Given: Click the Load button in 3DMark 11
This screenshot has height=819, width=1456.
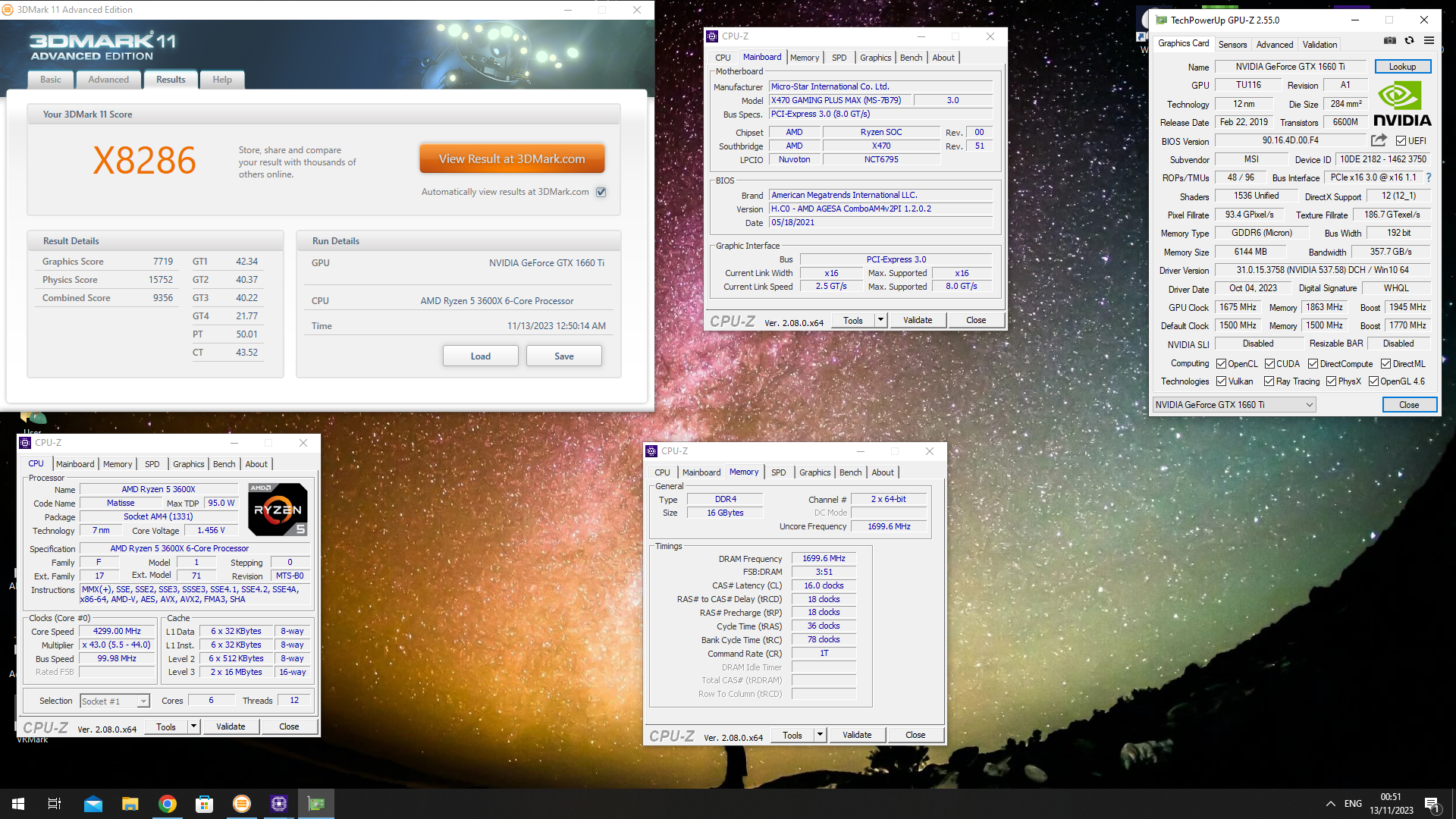Looking at the screenshot, I should [481, 356].
